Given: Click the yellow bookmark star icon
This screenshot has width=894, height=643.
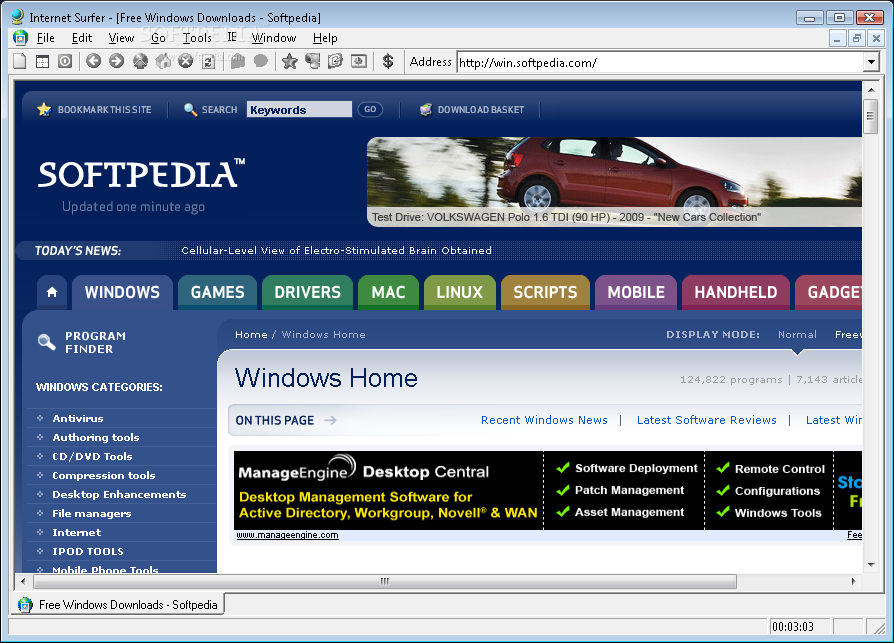Looking at the screenshot, I should coord(44,109).
